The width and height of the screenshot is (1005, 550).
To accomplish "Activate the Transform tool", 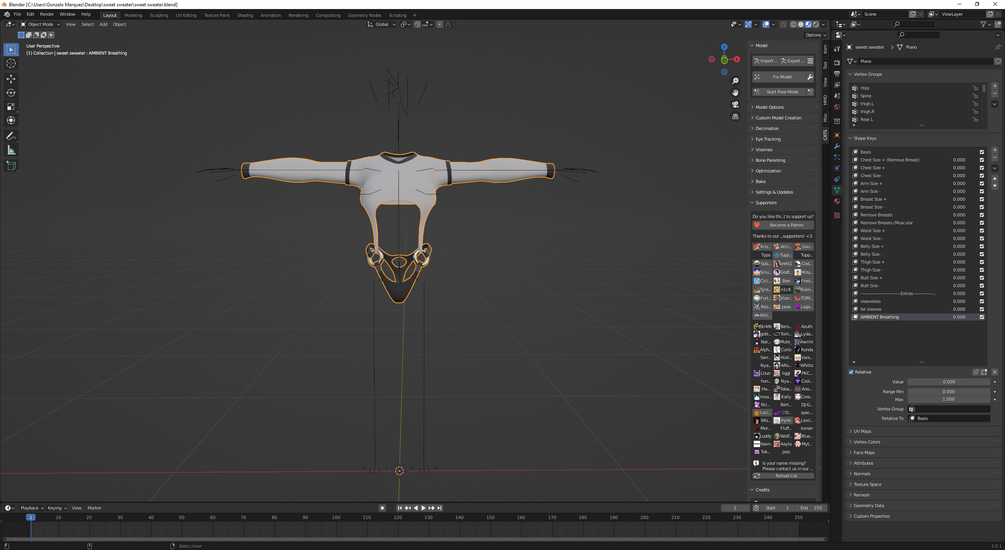I will [11, 121].
